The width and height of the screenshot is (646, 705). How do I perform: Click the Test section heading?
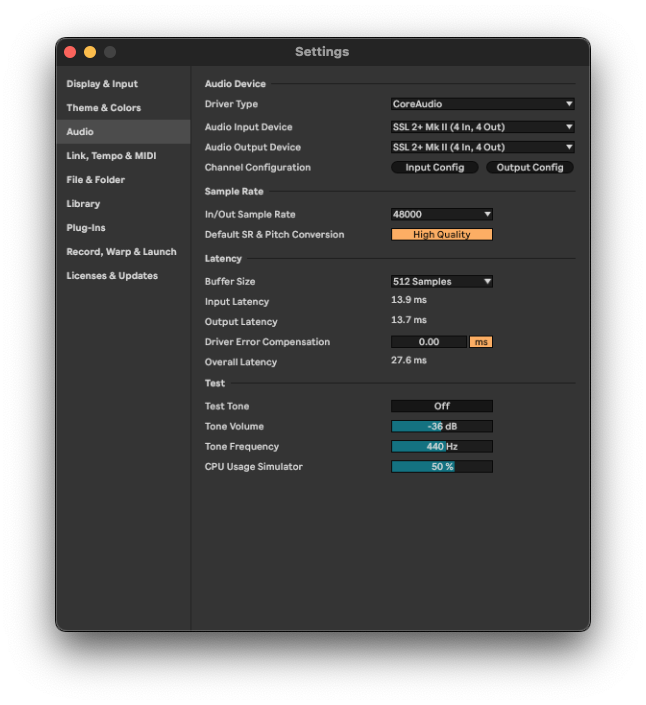coord(214,384)
